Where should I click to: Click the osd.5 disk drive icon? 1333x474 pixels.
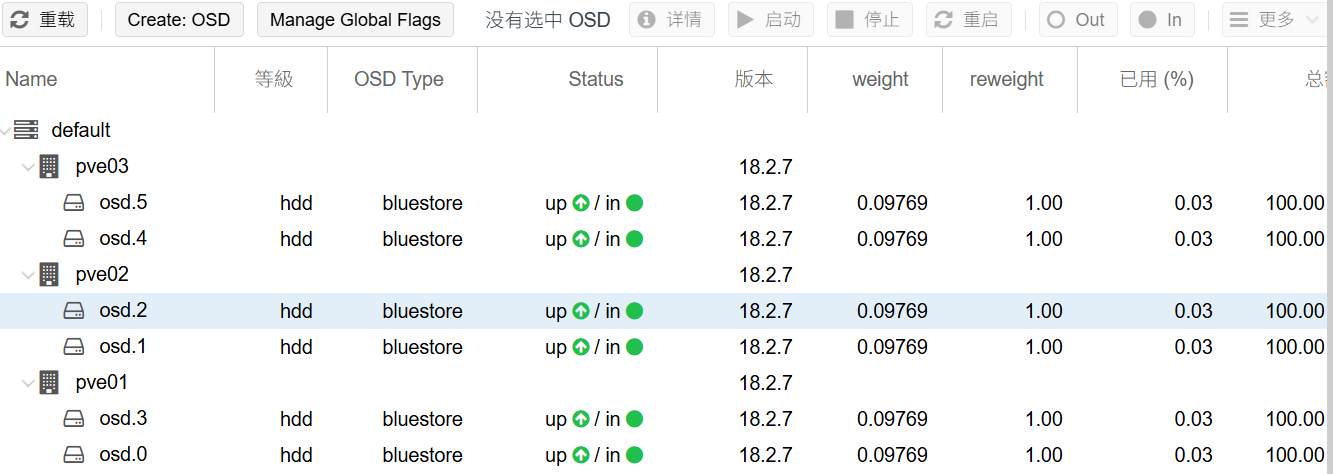coord(74,203)
